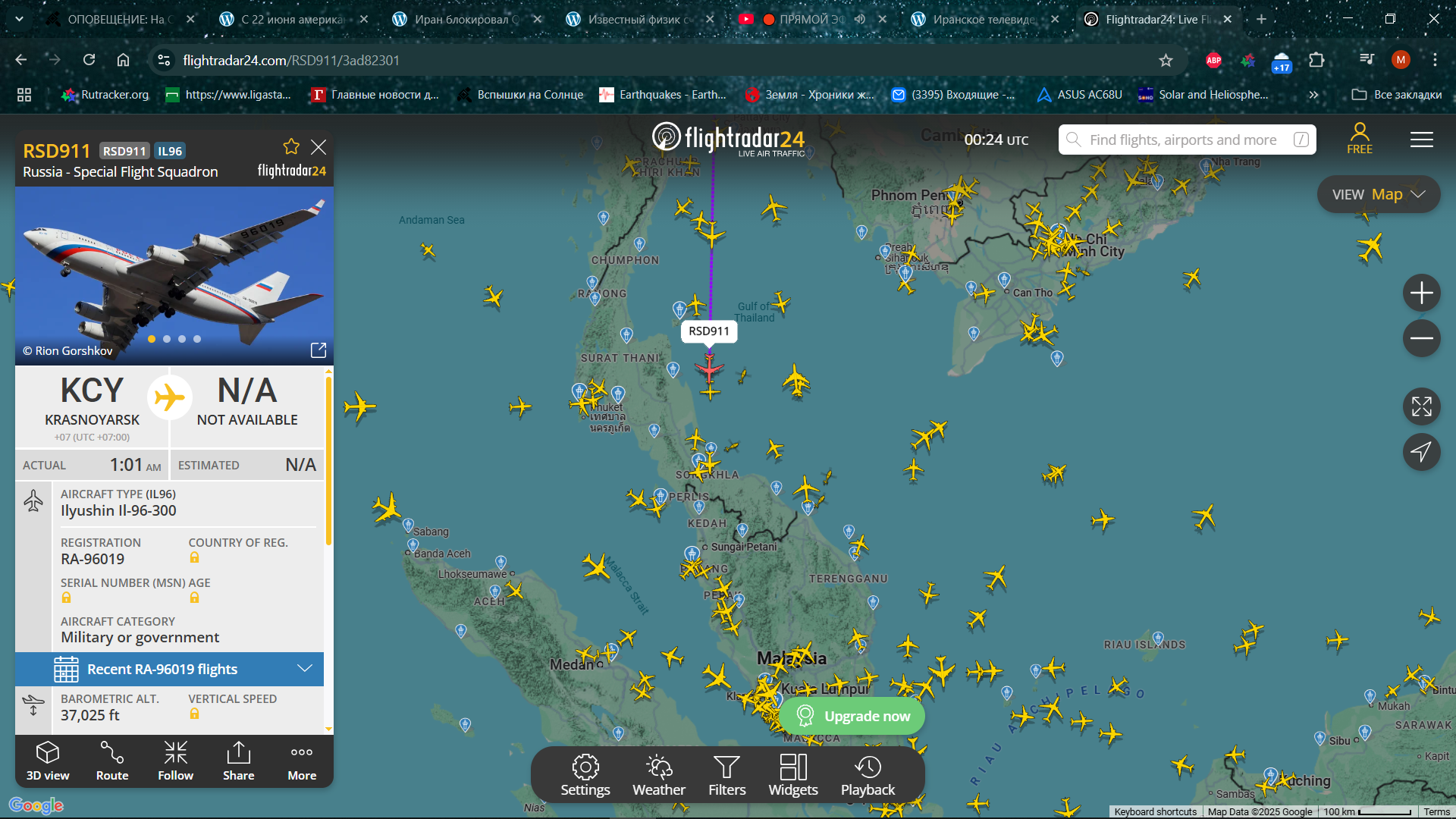This screenshot has height=819, width=1456.
Task: Open the ABP extension icon
Action: (x=1213, y=60)
